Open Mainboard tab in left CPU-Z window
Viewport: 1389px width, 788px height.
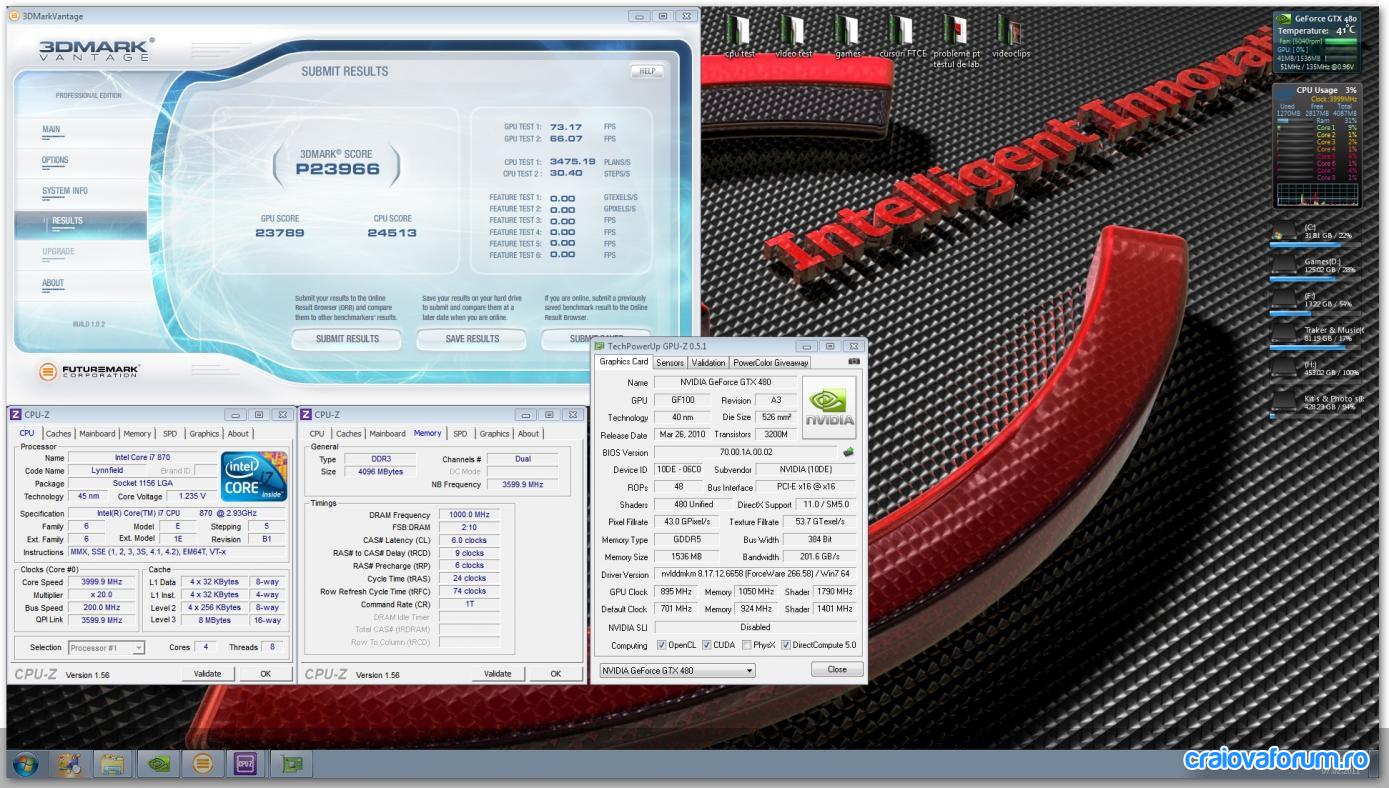[x=98, y=434]
